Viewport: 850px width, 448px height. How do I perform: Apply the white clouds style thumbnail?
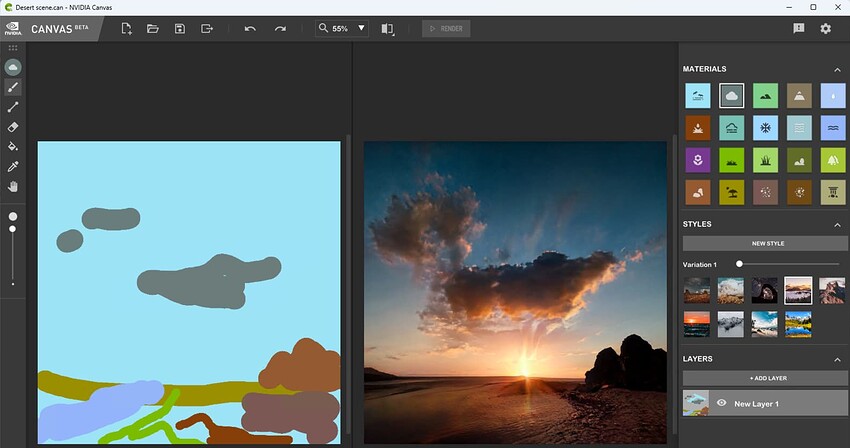(x=731, y=290)
